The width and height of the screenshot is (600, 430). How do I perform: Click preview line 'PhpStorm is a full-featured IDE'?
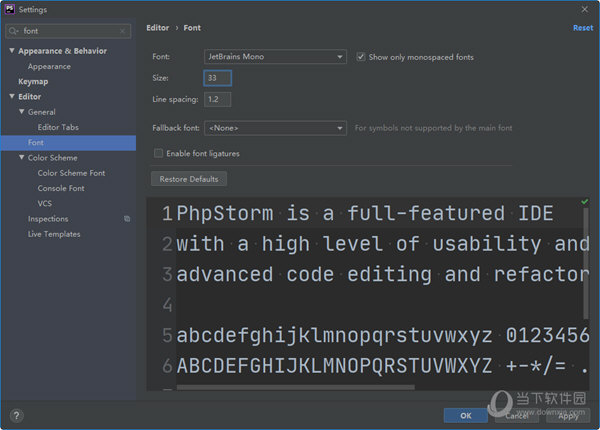coord(365,213)
